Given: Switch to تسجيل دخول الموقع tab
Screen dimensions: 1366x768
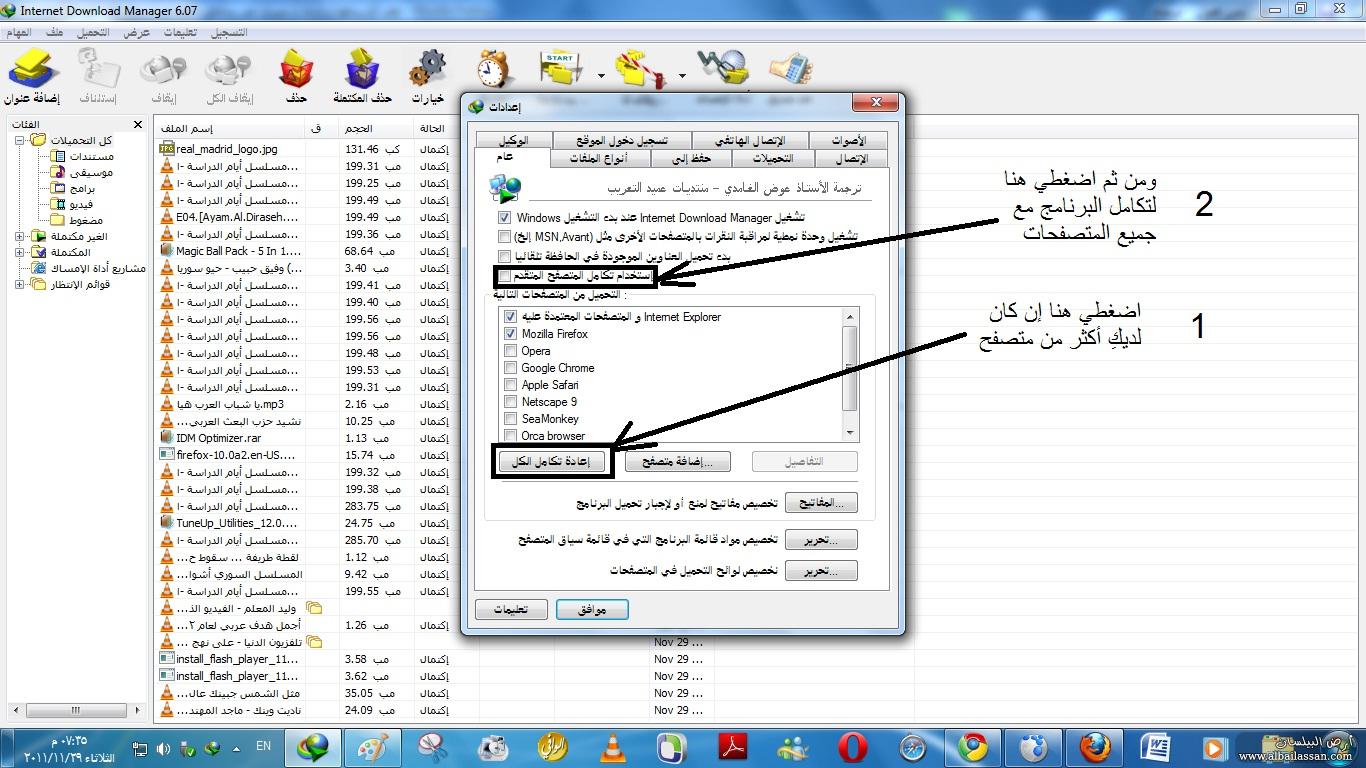Looking at the screenshot, I should coord(622,141).
